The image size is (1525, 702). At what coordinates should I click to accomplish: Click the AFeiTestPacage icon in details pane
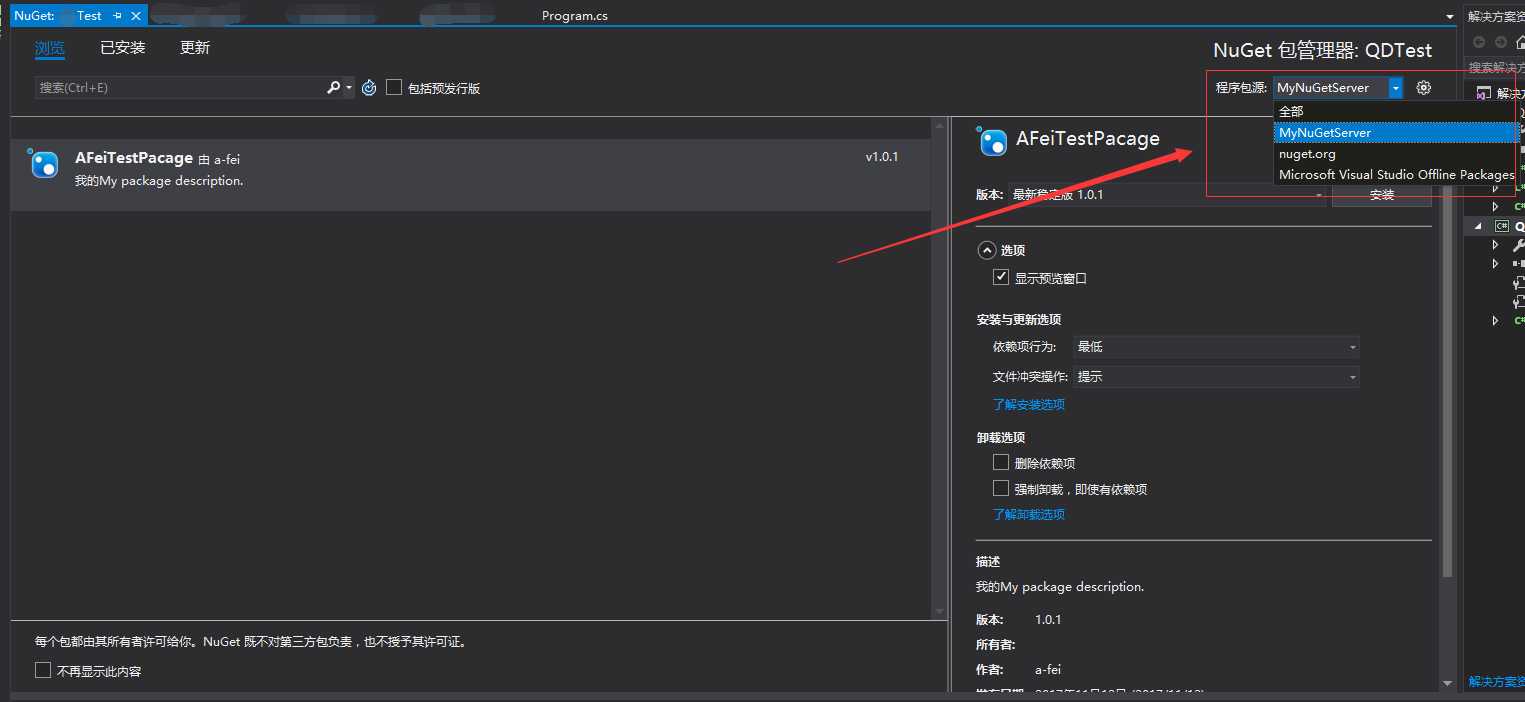click(992, 142)
